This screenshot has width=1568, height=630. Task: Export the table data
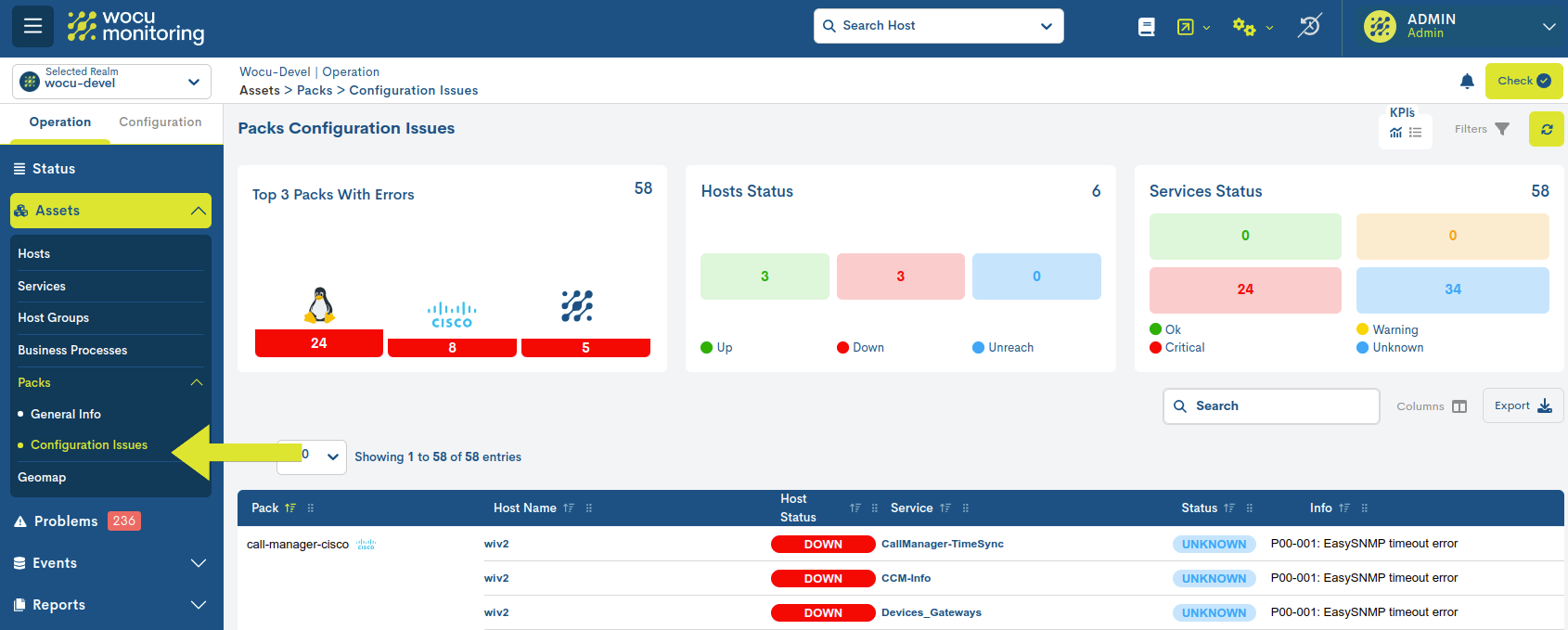[1523, 405]
